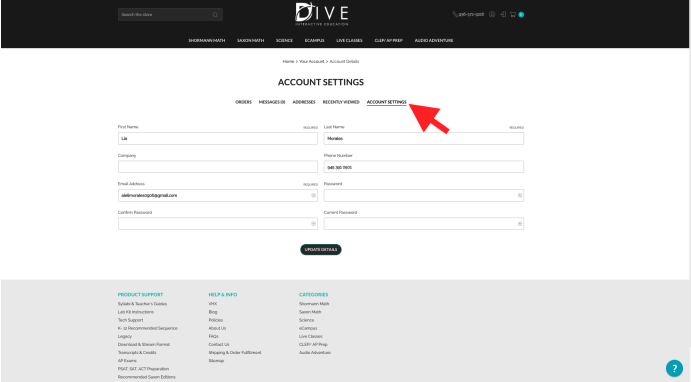The image size is (691, 382).
Task: Open the shopping cart icon
Action: [513, 15]
